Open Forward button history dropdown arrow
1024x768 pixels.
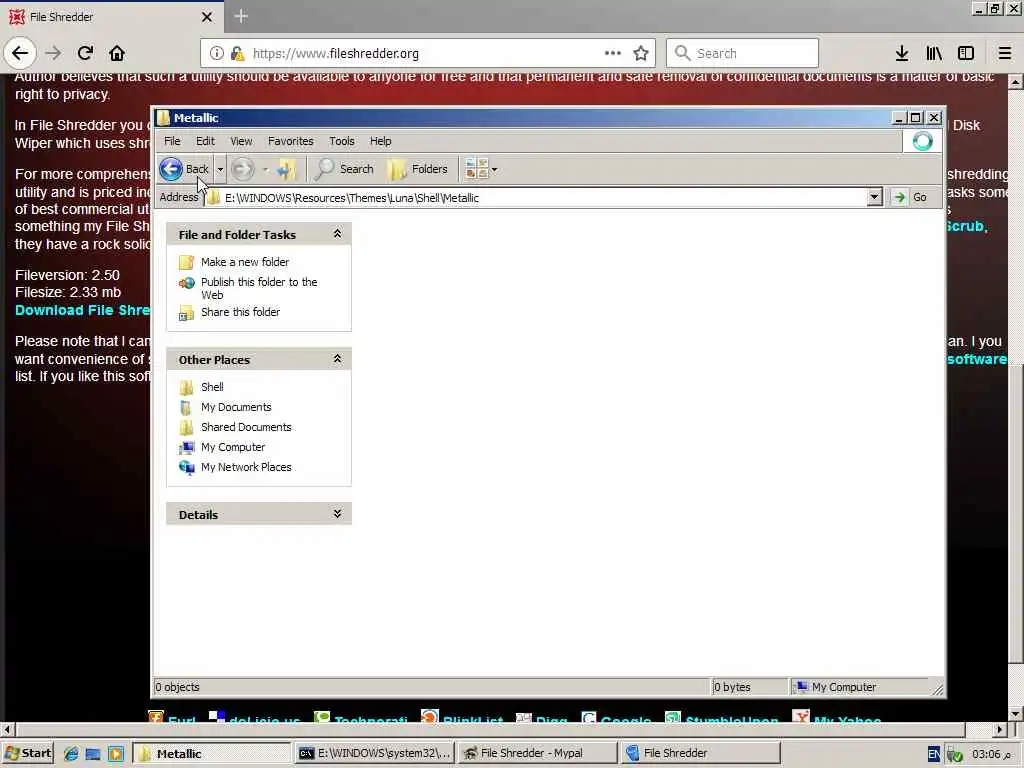point(265,169)
